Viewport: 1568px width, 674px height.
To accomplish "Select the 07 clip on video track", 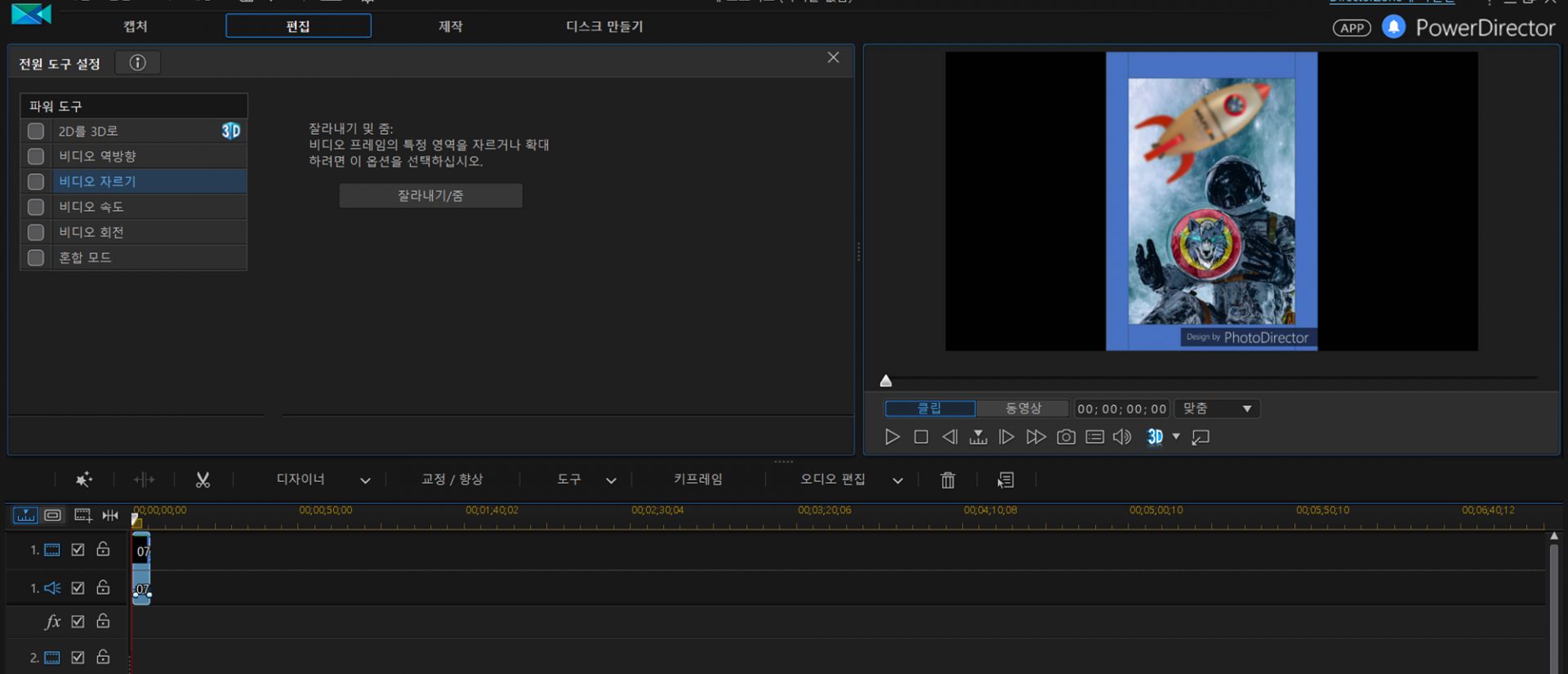I will tap(142, 551).
